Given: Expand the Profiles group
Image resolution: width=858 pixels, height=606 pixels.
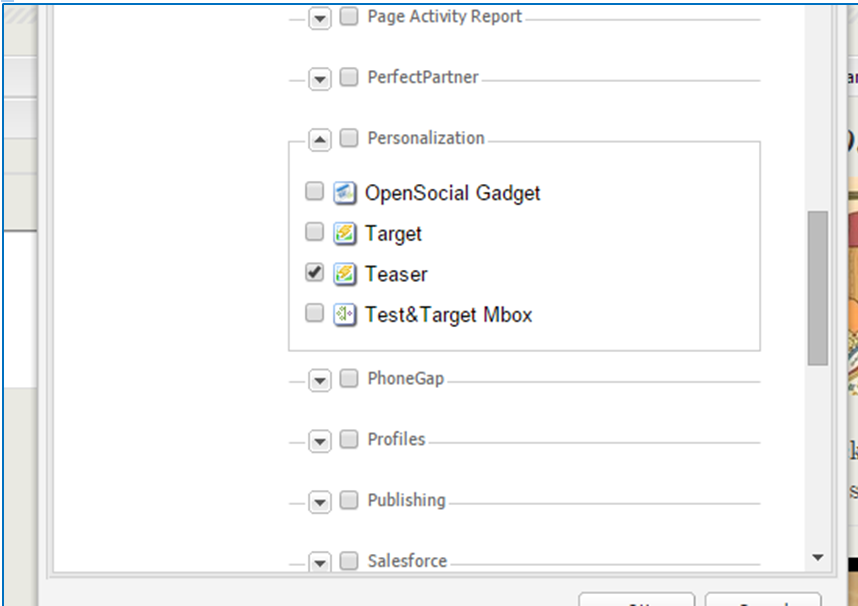Looking at the screenshot, I should click(x=319, y=442).
